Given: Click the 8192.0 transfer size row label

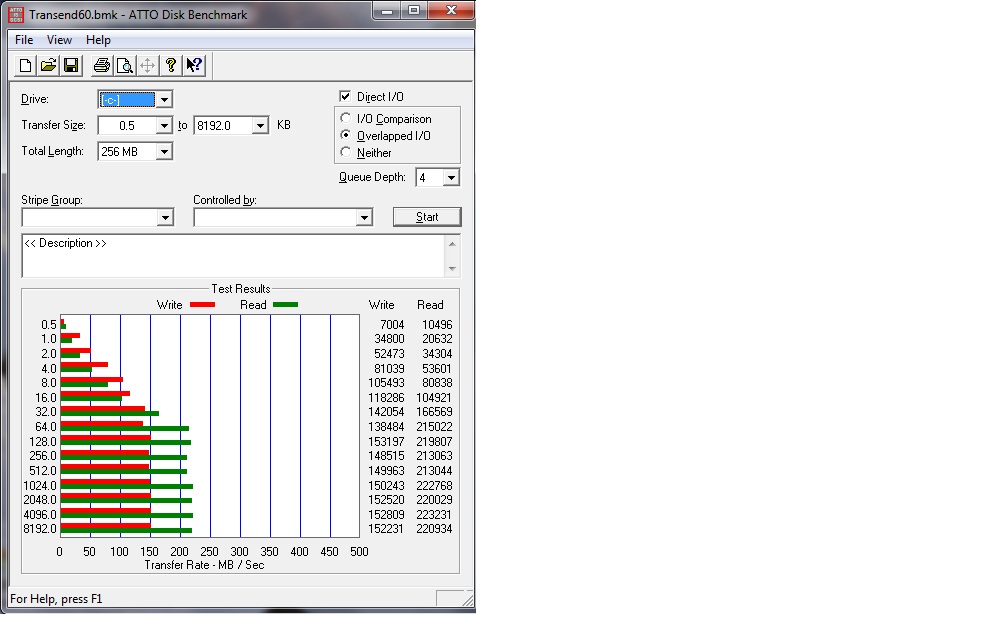Looking at the screenshot, I should 40,528.
